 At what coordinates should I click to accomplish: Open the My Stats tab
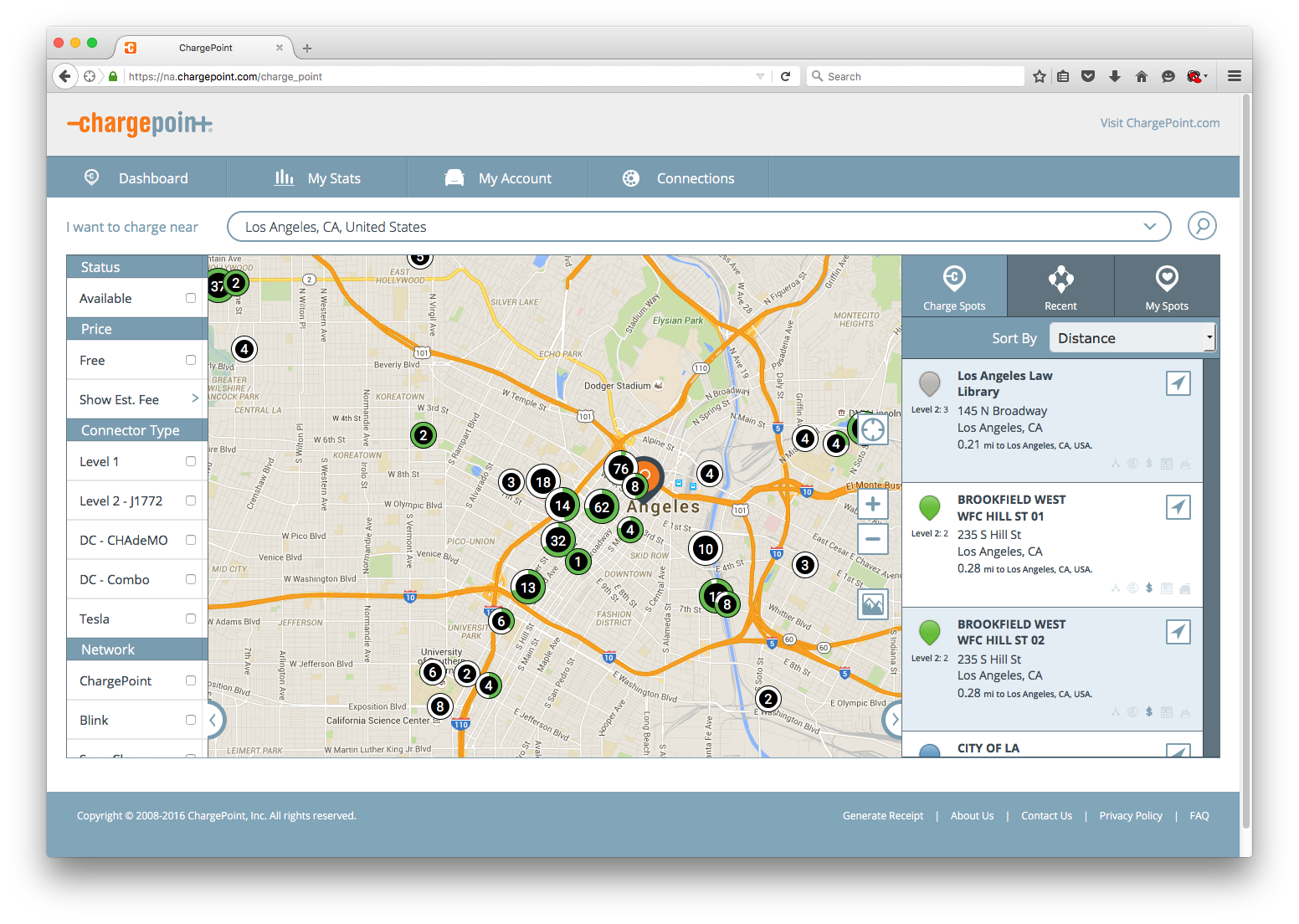tap(317, 178)
